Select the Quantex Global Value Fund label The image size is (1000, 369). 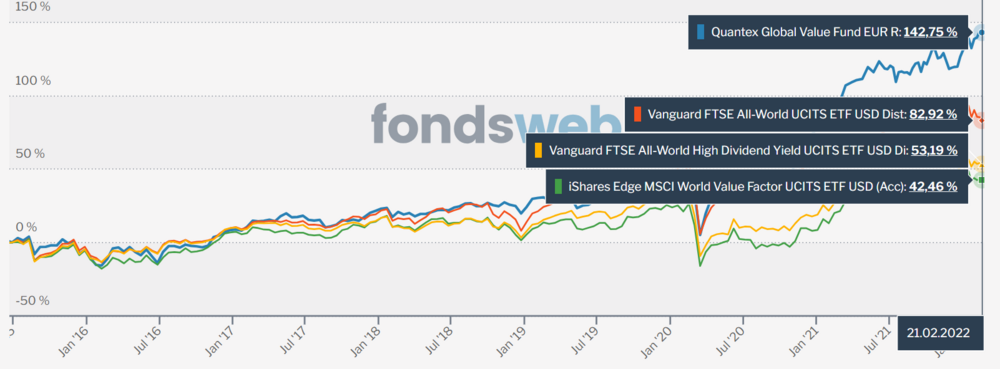pos(805,32)
